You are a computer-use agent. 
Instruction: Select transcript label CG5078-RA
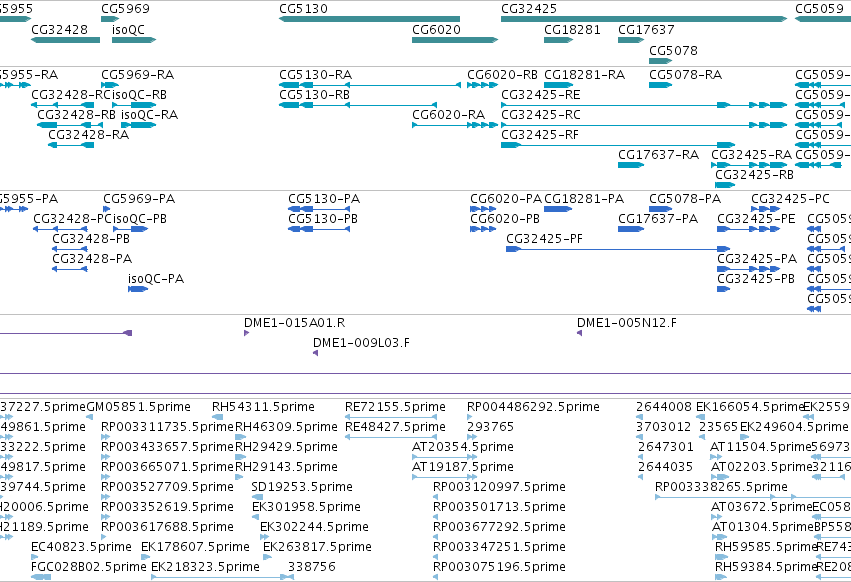pyautogui.click(x=685, y=75)
